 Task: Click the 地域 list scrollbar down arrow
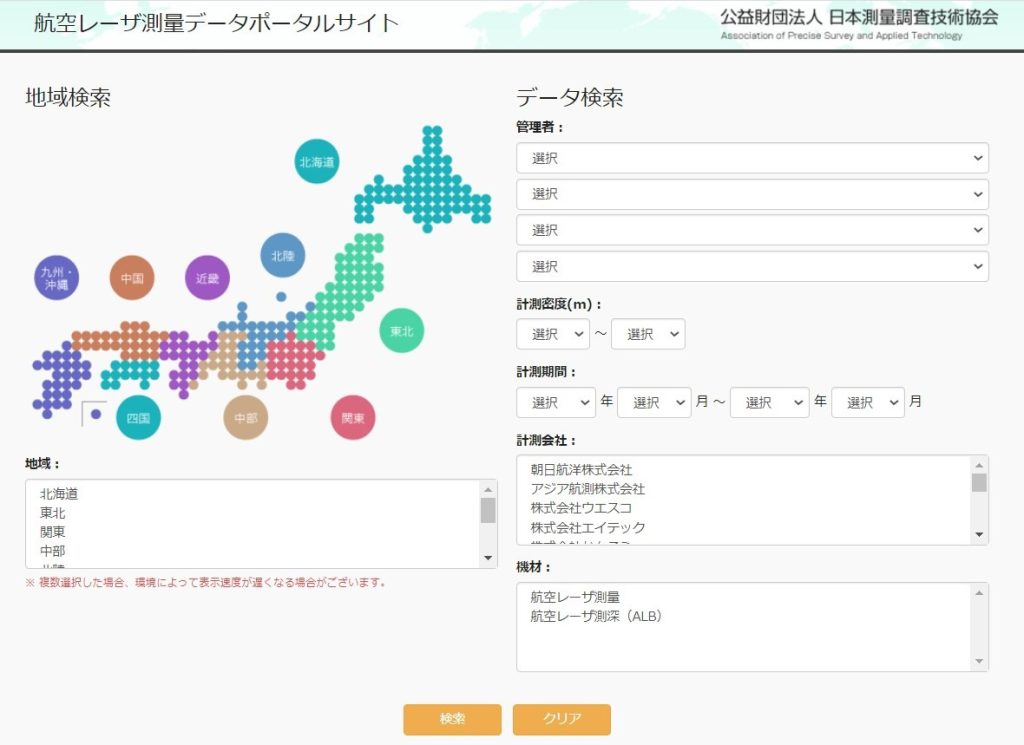click(x=488, y=558)
